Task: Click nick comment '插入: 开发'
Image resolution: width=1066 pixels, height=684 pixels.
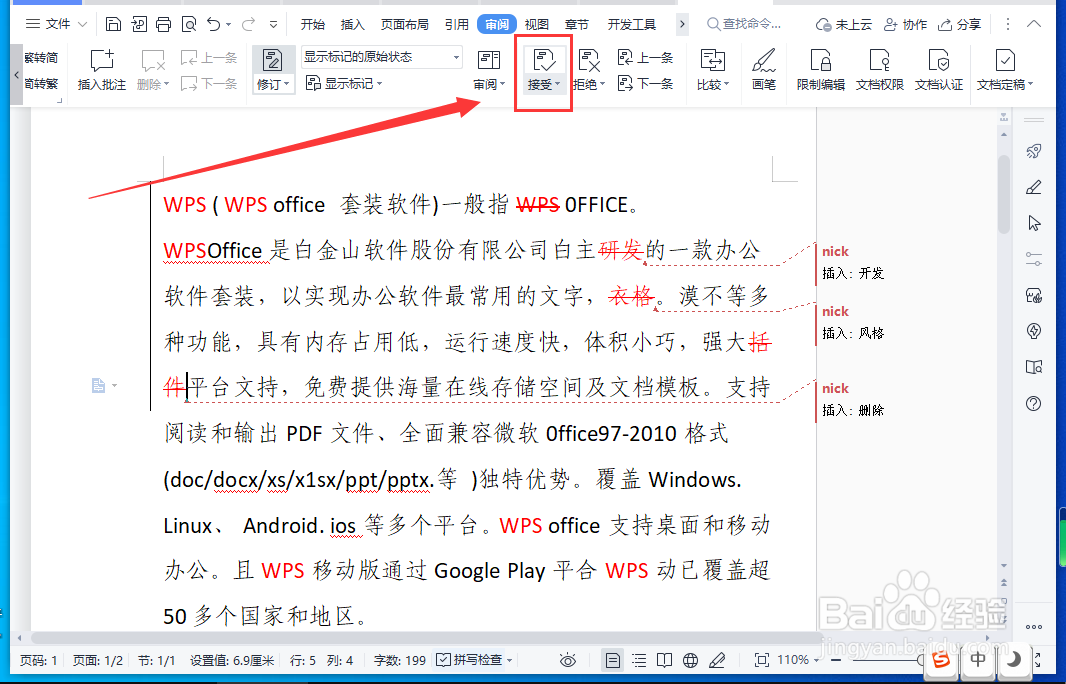Action: coord(853,273)
